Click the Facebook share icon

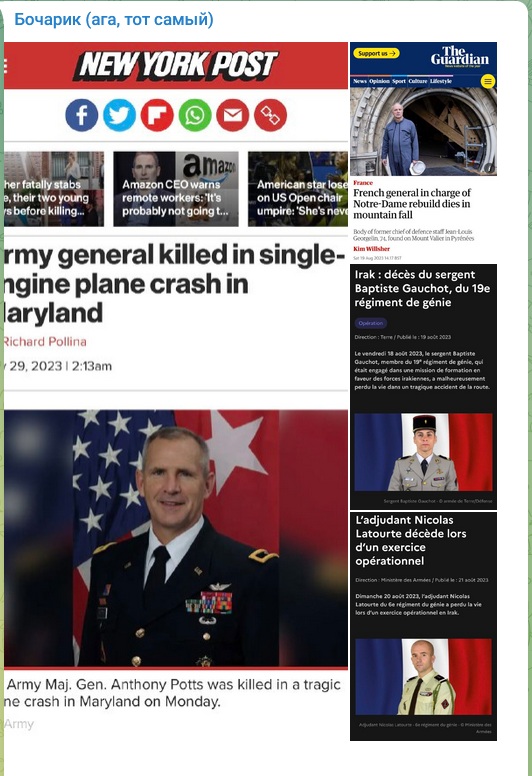pos(82,115)
